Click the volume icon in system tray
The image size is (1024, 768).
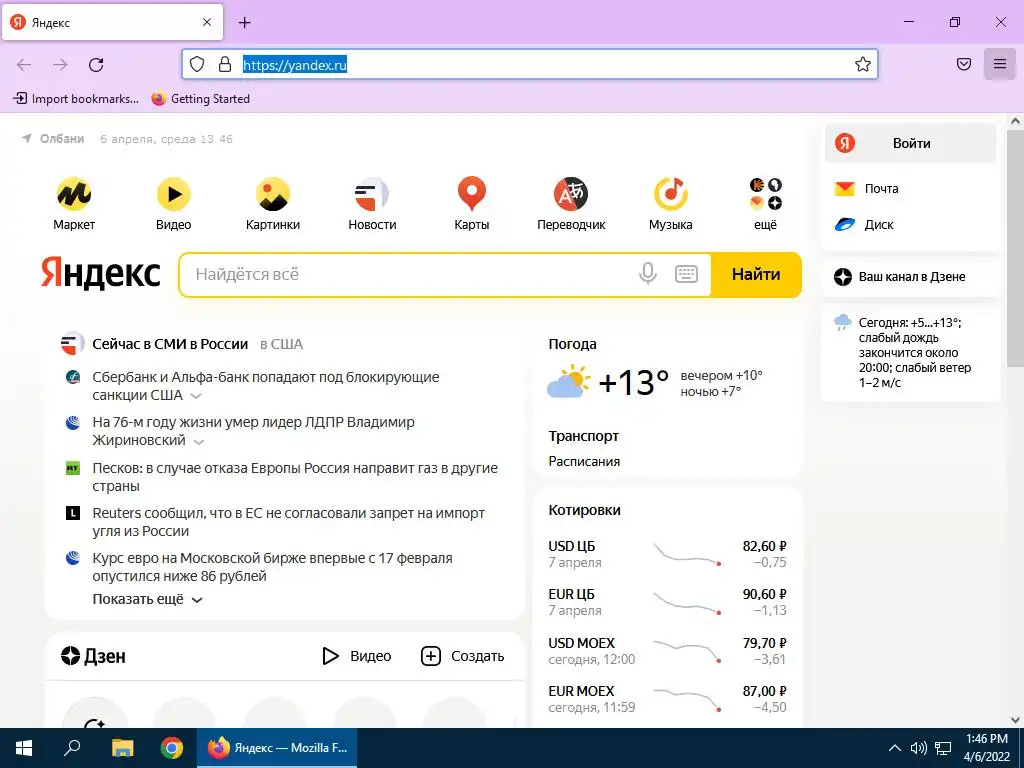918,748
